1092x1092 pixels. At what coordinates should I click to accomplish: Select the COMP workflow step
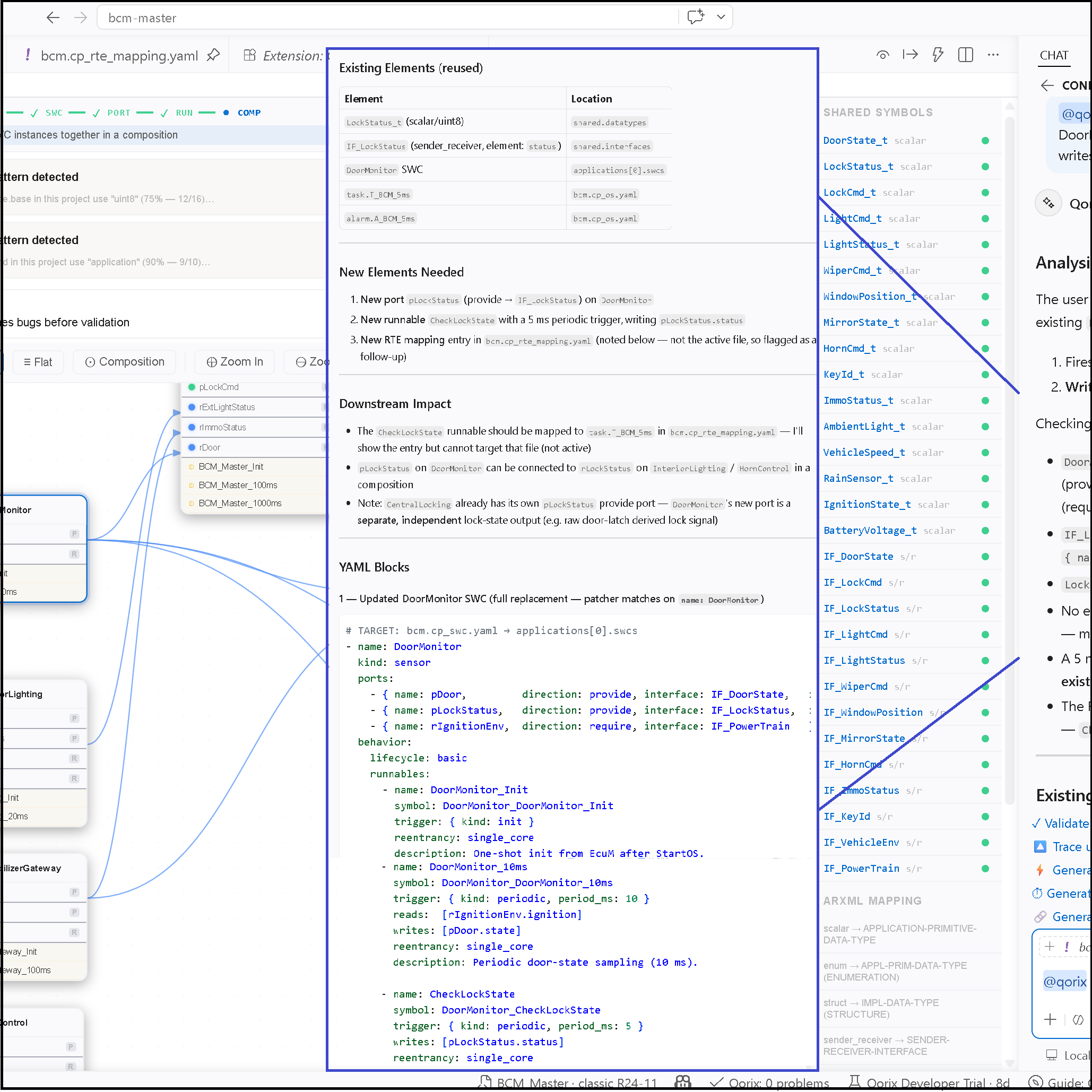pos(242,112)
